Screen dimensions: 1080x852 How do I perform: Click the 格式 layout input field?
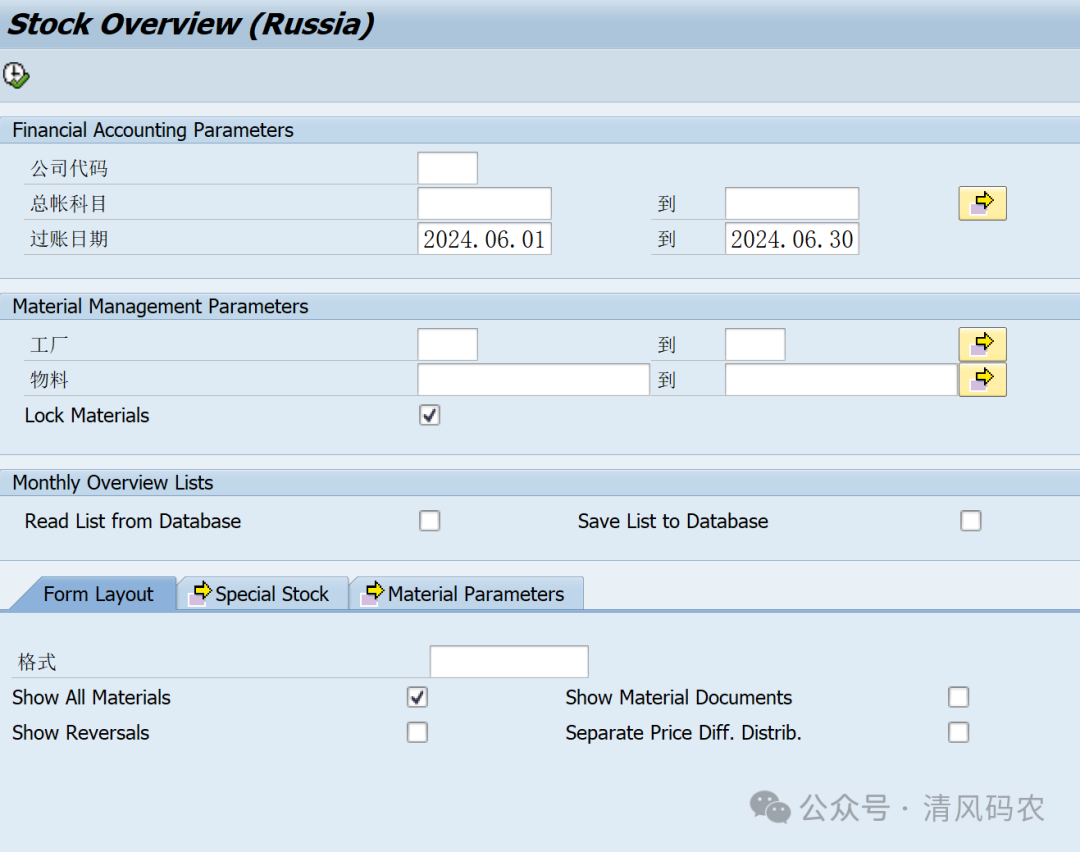click(508, 662)
